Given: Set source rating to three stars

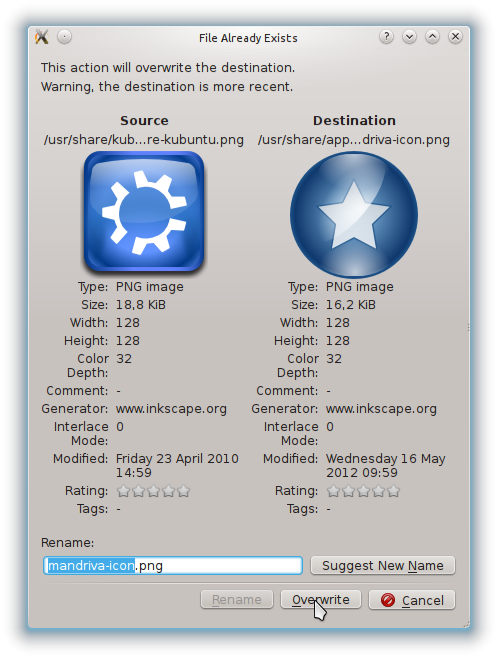Looking at the screenshot, I should (153, 491).
